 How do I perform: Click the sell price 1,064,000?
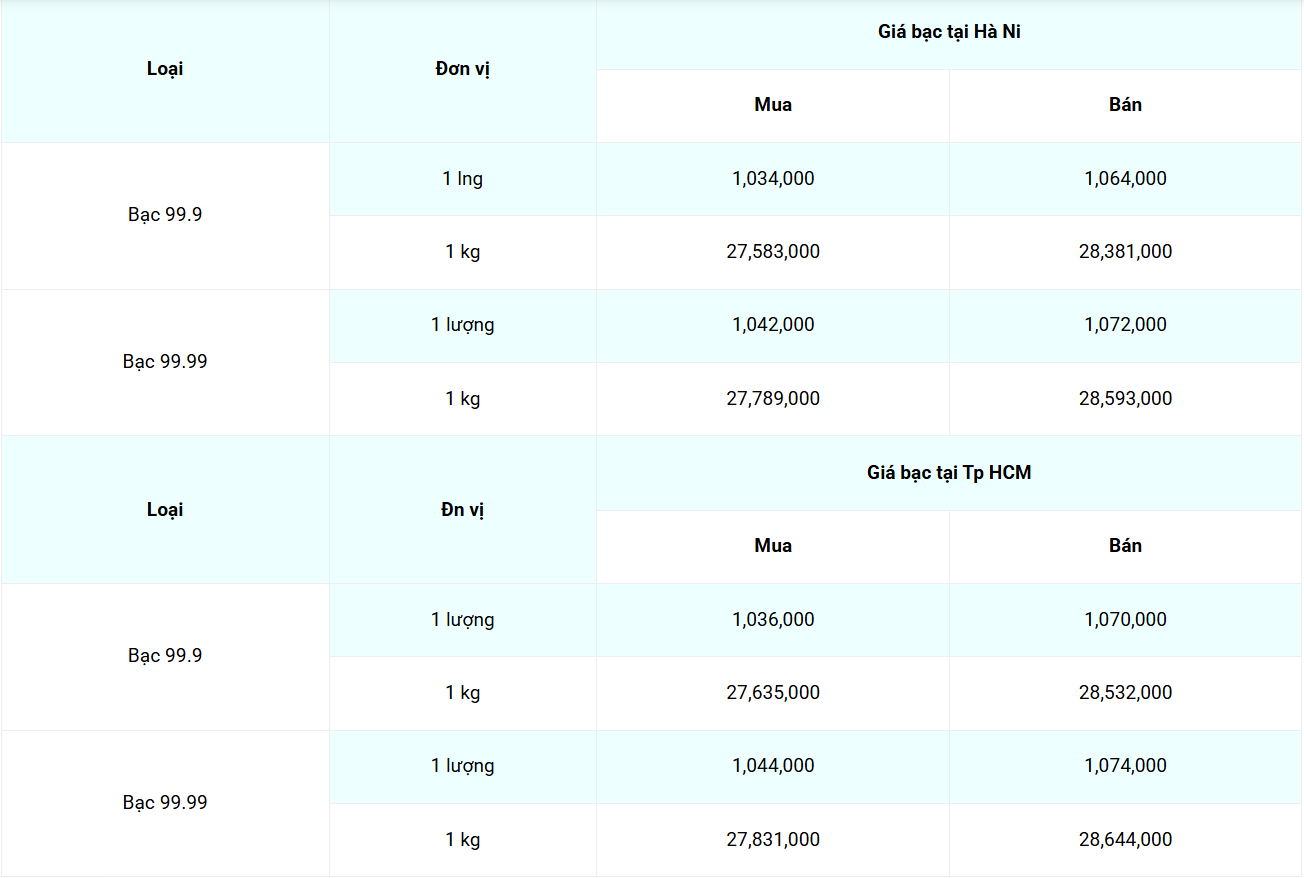(x=1125, y=179)
